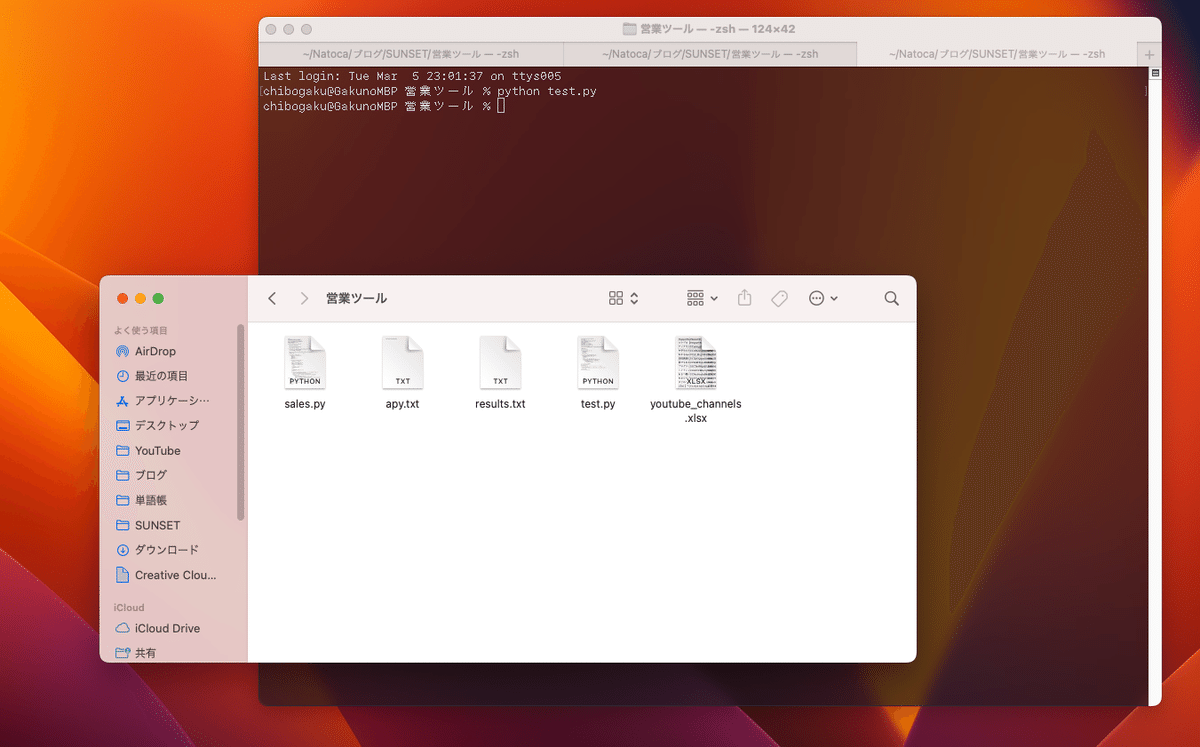
Task: Open Creative Cloud Files in sidebar
Action: pyautogui.click(x=173, y=575)
